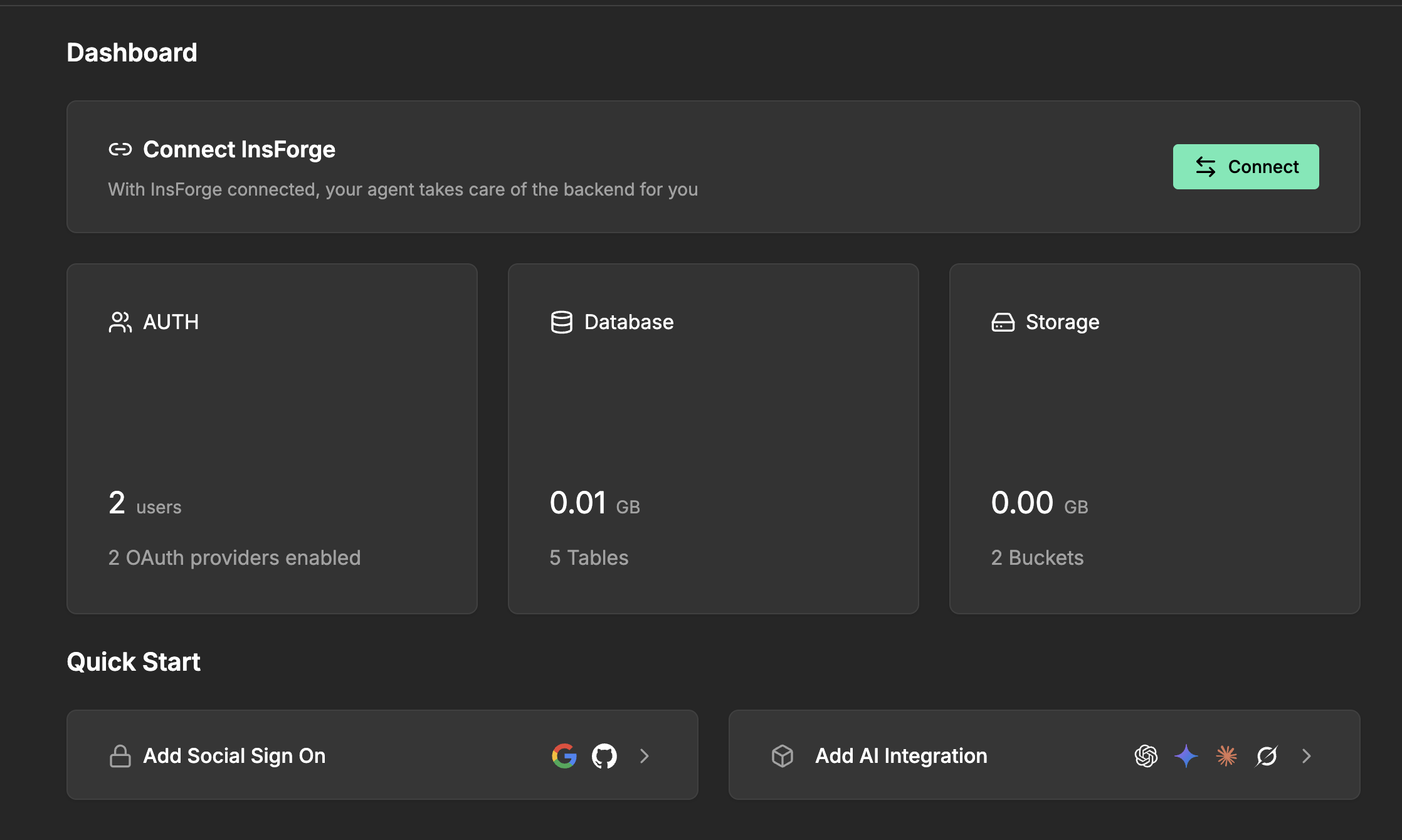
Task: Click the Storage drive icon
Action: click(1003, 322)
